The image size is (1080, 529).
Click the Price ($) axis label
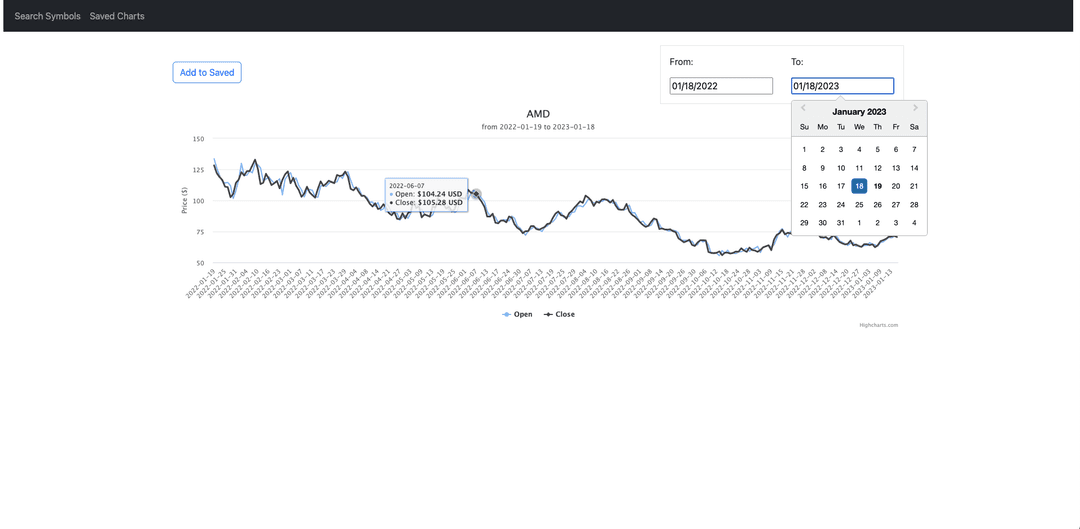pyautogui.click(x=185, y=200)
